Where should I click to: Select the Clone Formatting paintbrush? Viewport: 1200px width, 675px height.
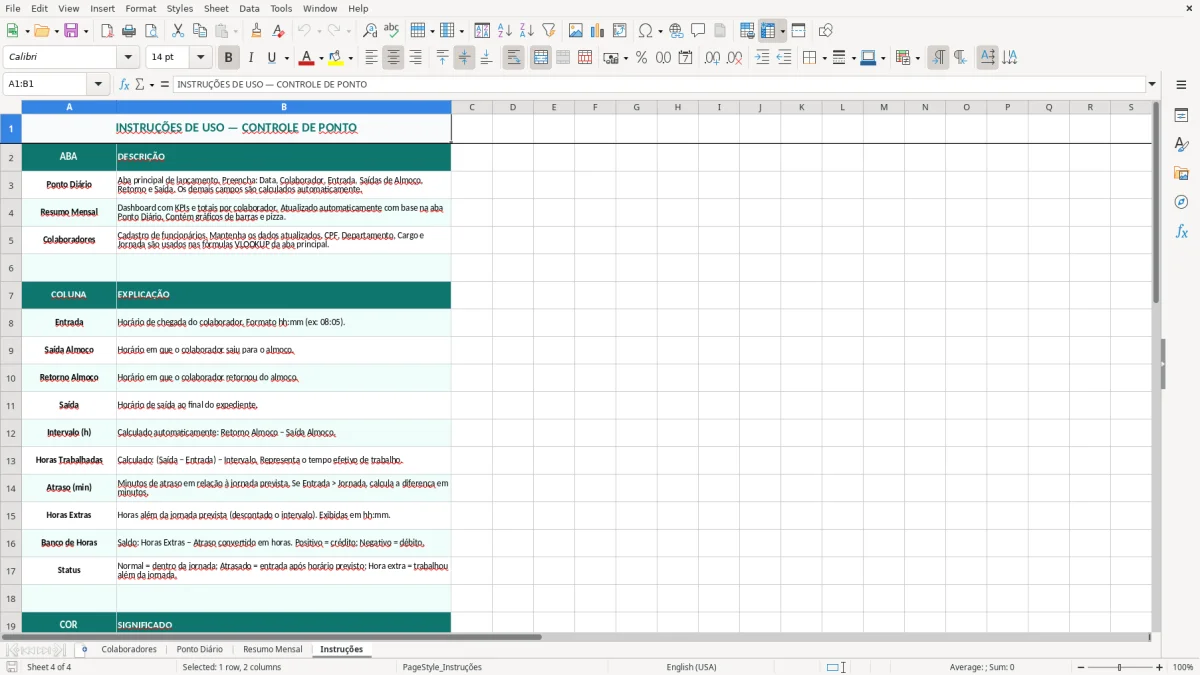tap(256, 31)
